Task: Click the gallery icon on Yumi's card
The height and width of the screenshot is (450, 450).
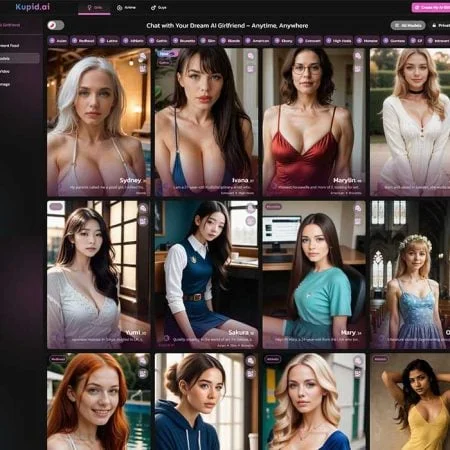Action: tap(143, 221)
